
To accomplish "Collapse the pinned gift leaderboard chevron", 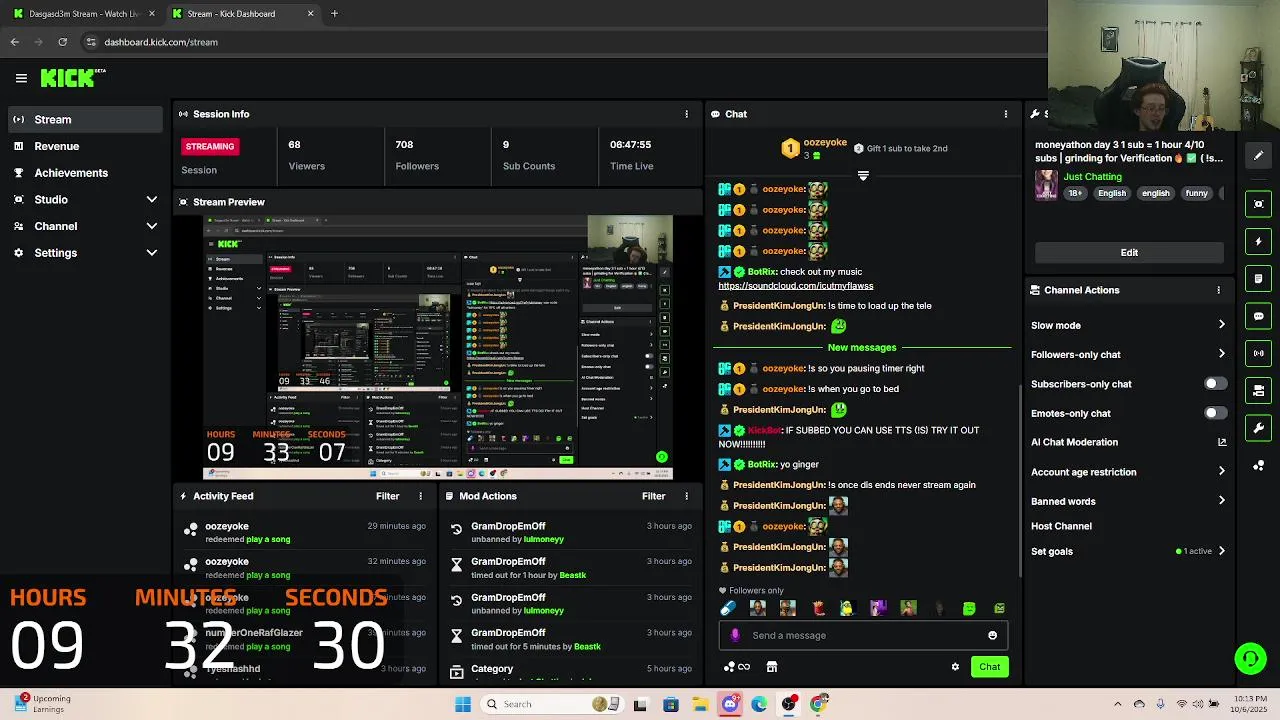I will pos(863,175).
